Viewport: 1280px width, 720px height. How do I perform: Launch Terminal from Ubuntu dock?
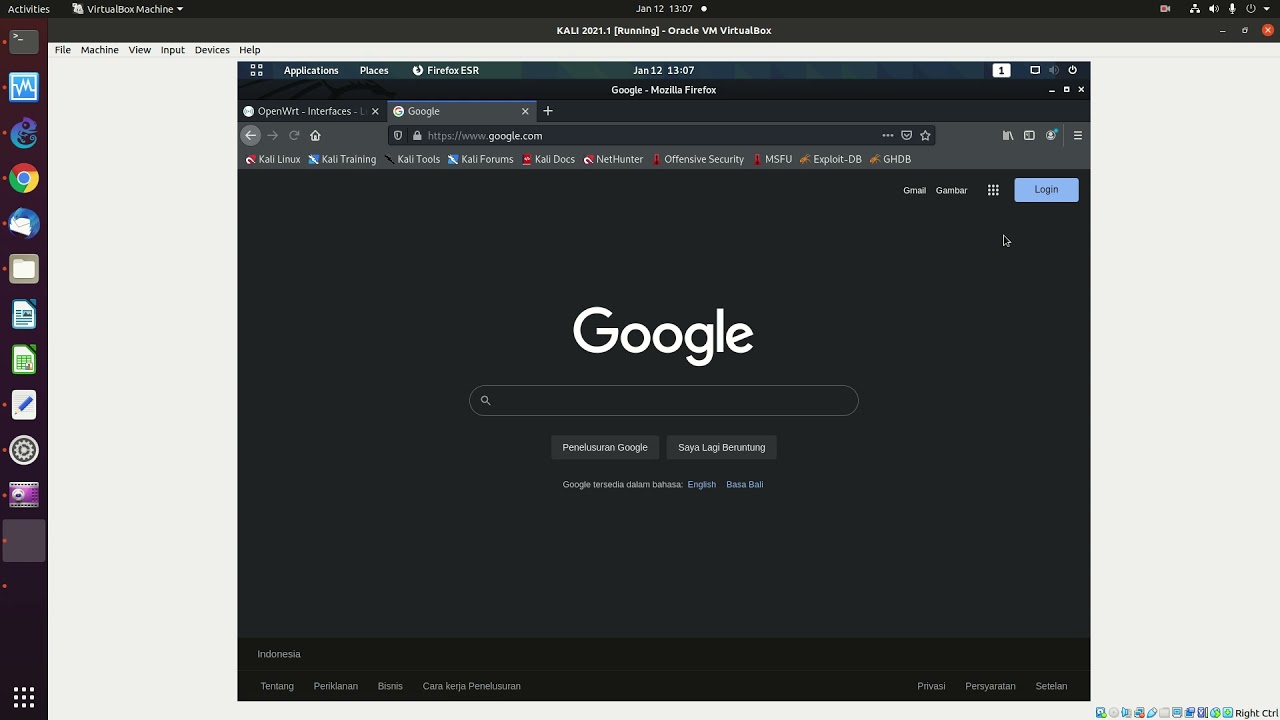pyautogui.click(x=24, y=42)
